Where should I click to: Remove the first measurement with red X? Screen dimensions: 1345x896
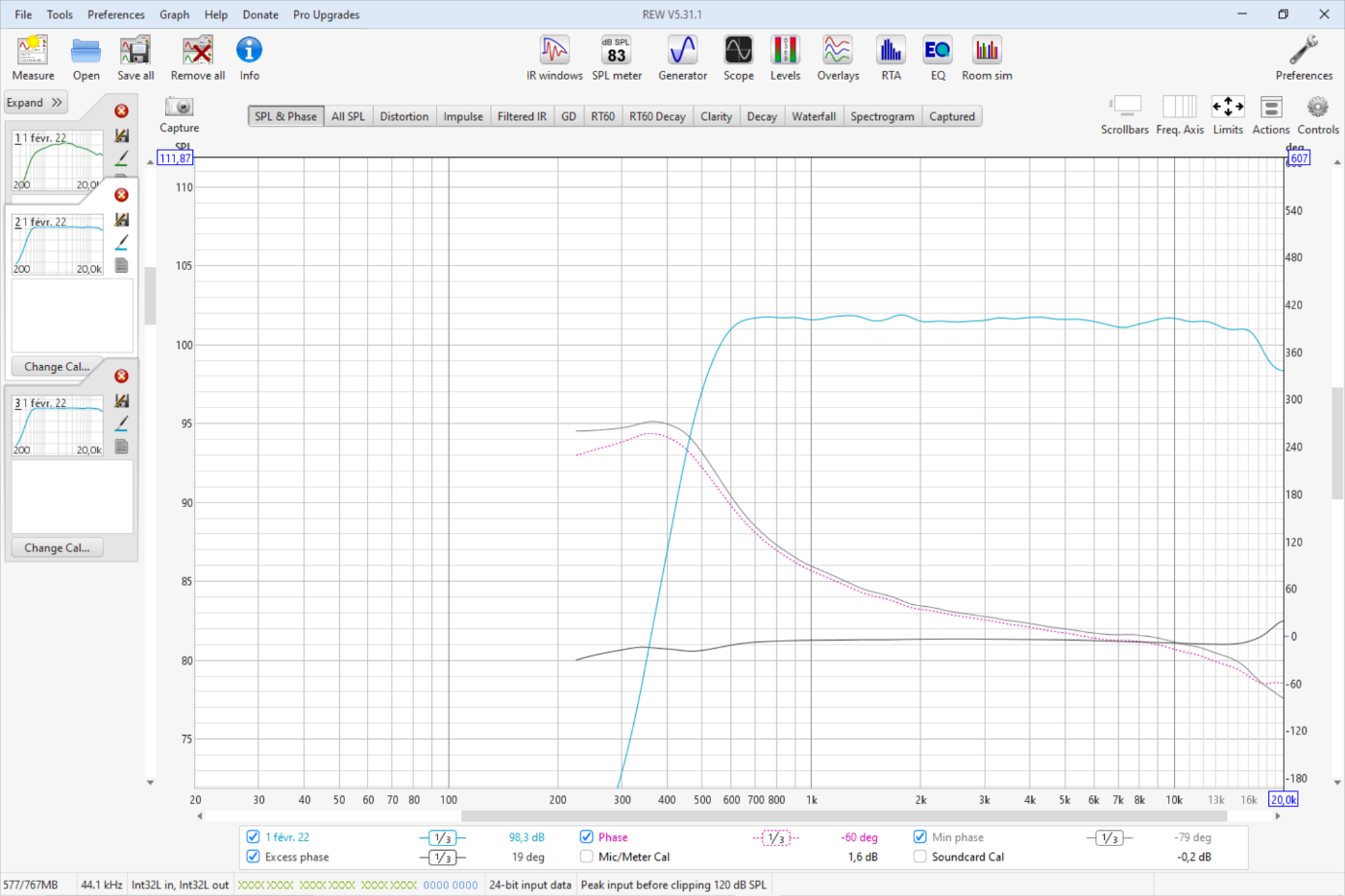121,111
